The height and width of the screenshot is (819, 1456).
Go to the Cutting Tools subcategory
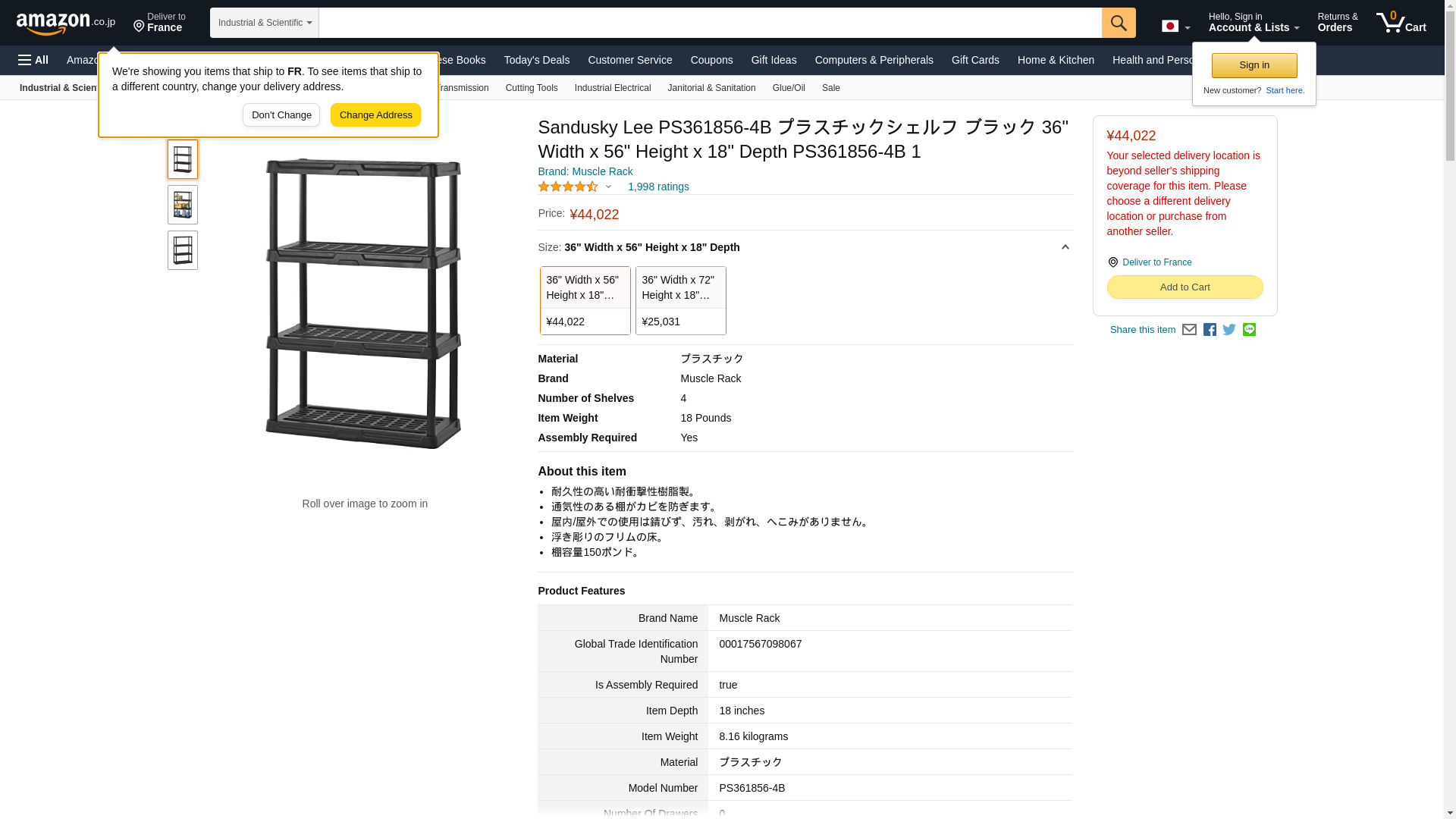(531, 88)
